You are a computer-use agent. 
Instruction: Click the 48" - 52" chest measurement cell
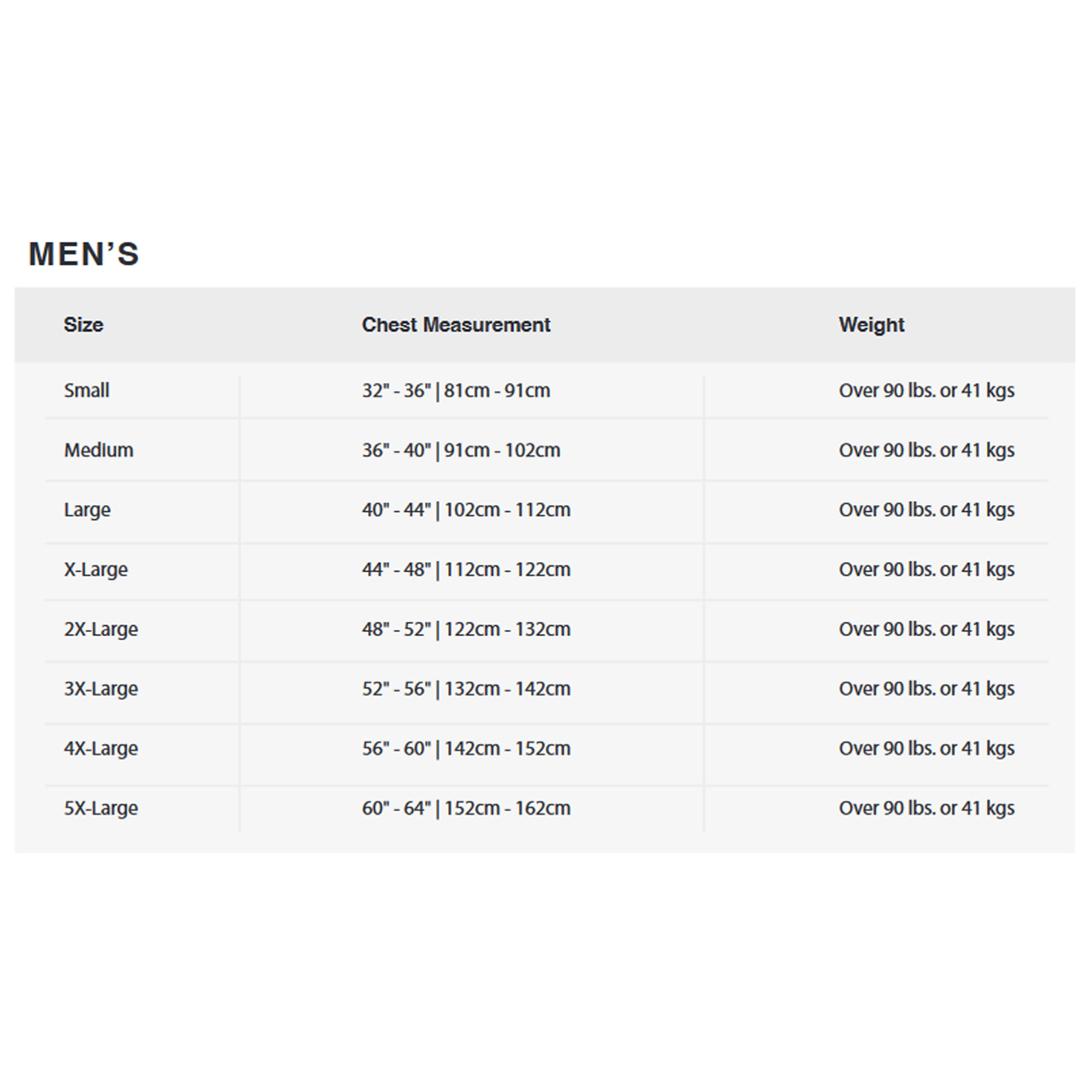pyautogui.click(x=466, y=629)
